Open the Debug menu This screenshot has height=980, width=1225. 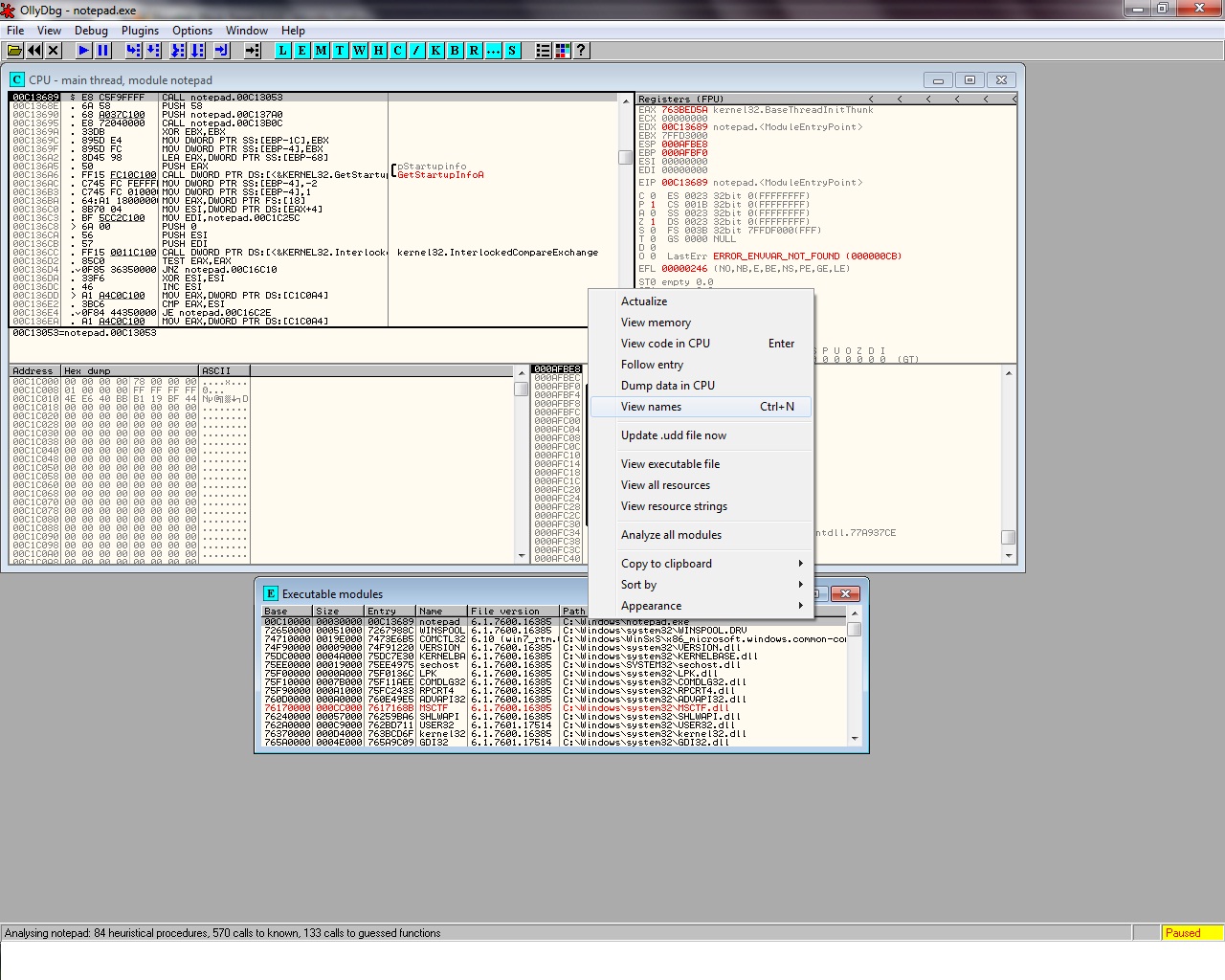tap(91, 31)
